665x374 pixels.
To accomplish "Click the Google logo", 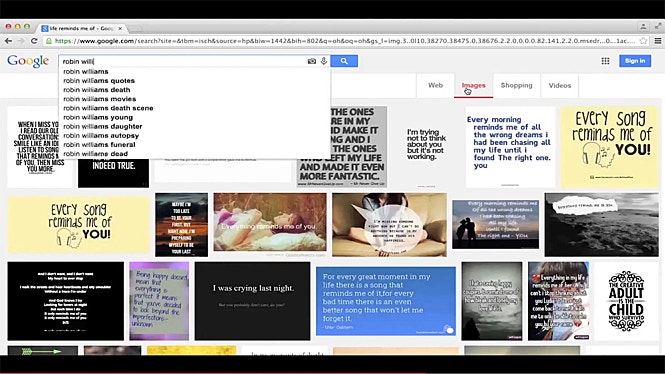I will [x=28, y=61].
